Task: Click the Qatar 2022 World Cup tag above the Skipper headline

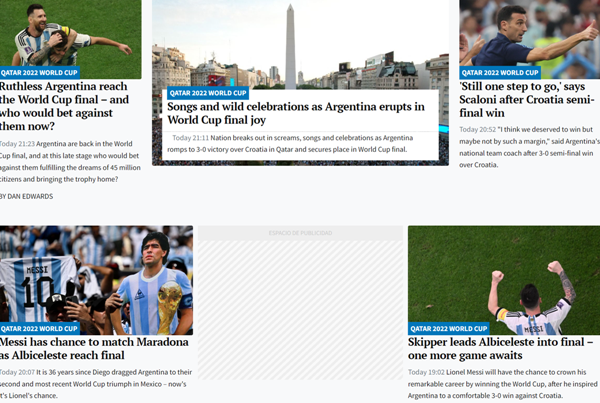Action: point(448,328)
